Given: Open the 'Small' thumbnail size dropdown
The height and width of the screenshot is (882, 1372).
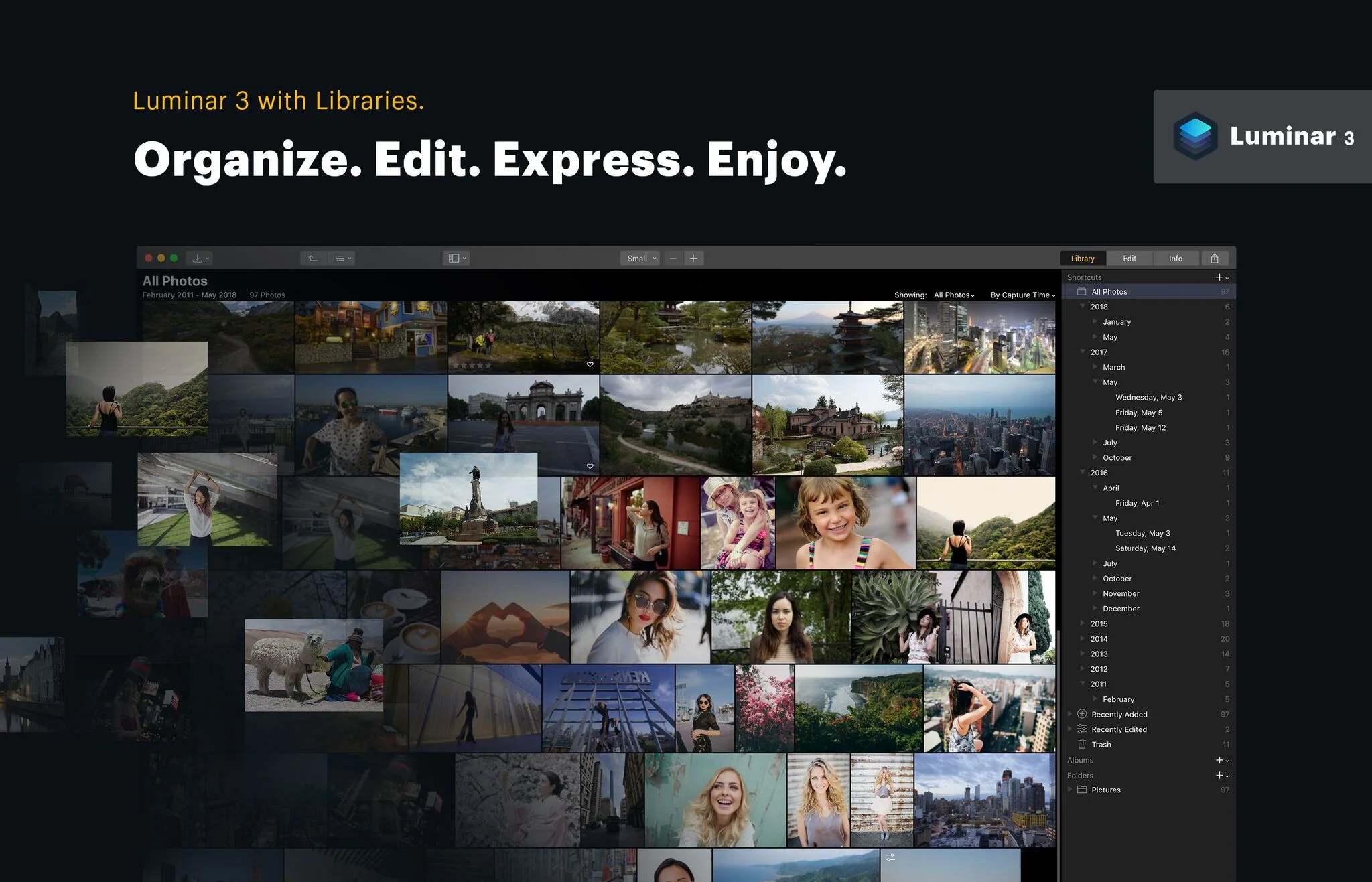Looking at the screenshot, I should click(x=639, y=258).
